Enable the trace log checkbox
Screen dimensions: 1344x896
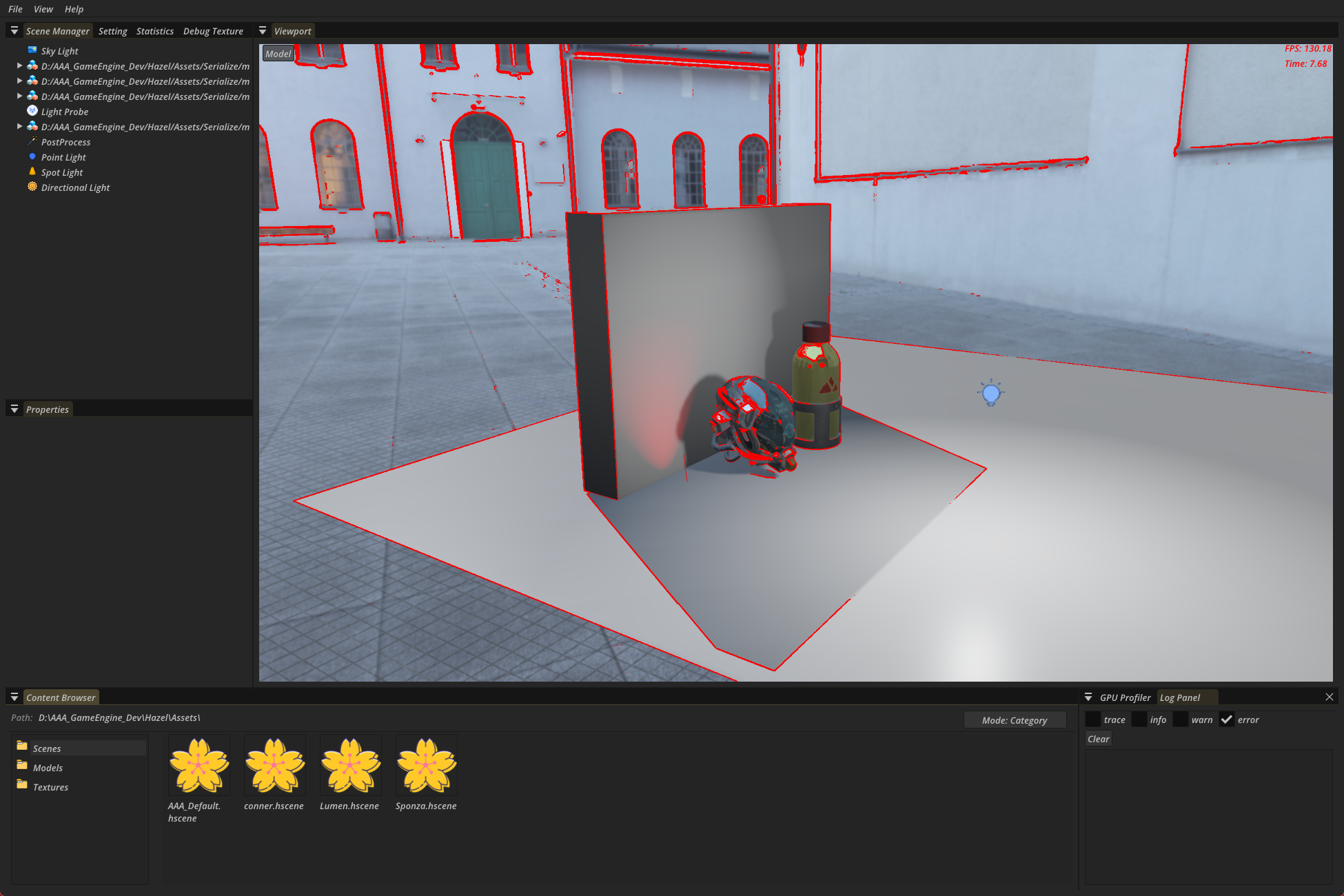(1093, 720)
